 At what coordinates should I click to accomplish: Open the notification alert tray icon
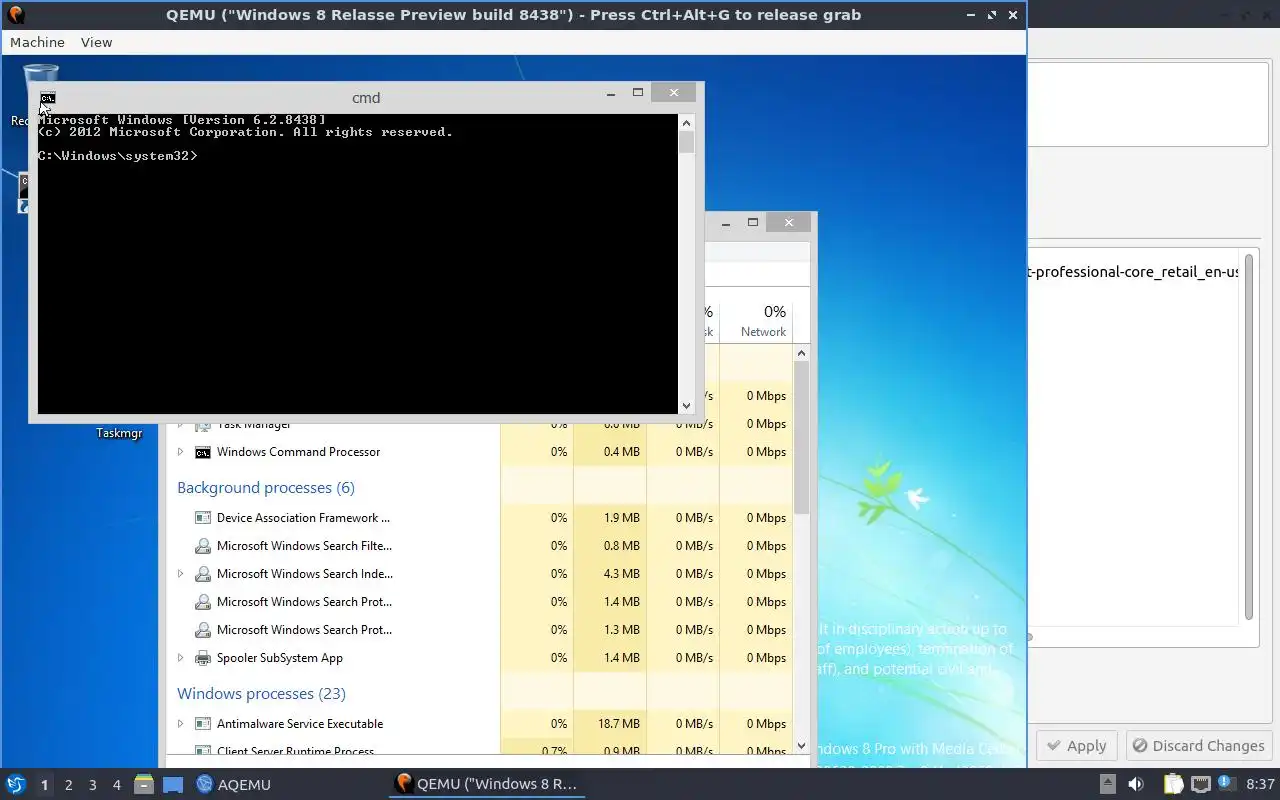coord(1228,784)
